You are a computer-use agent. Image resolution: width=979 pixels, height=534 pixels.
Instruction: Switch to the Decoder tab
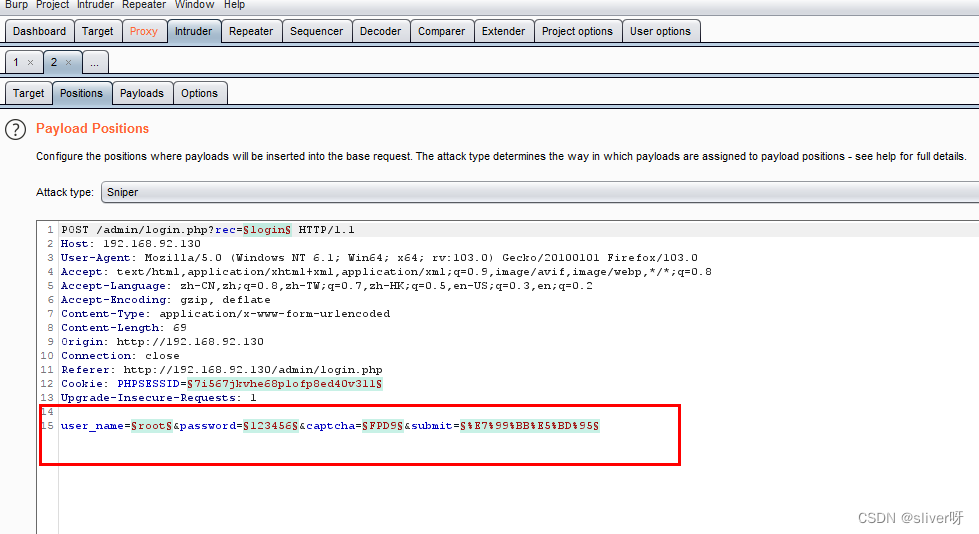pos(380,31)
